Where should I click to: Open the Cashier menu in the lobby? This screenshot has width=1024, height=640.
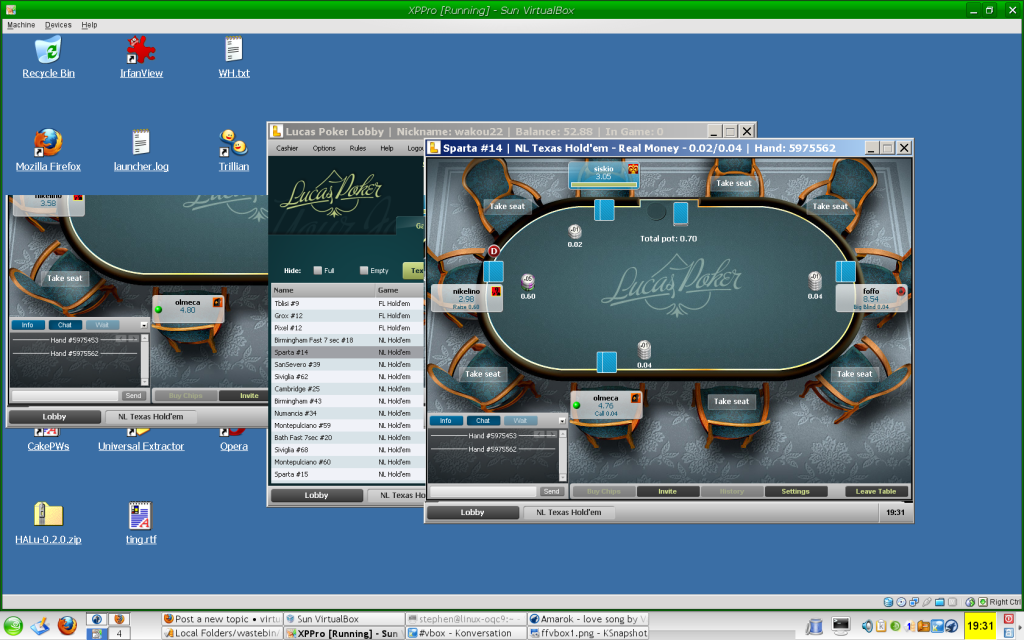click(287, 148)
